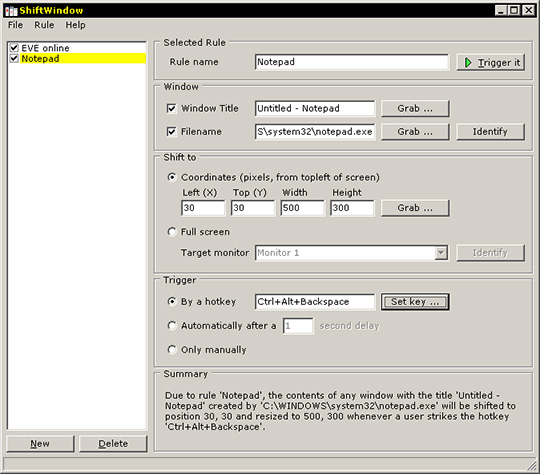
Task: Open the Help menu
Action: (x=75, y=25)
